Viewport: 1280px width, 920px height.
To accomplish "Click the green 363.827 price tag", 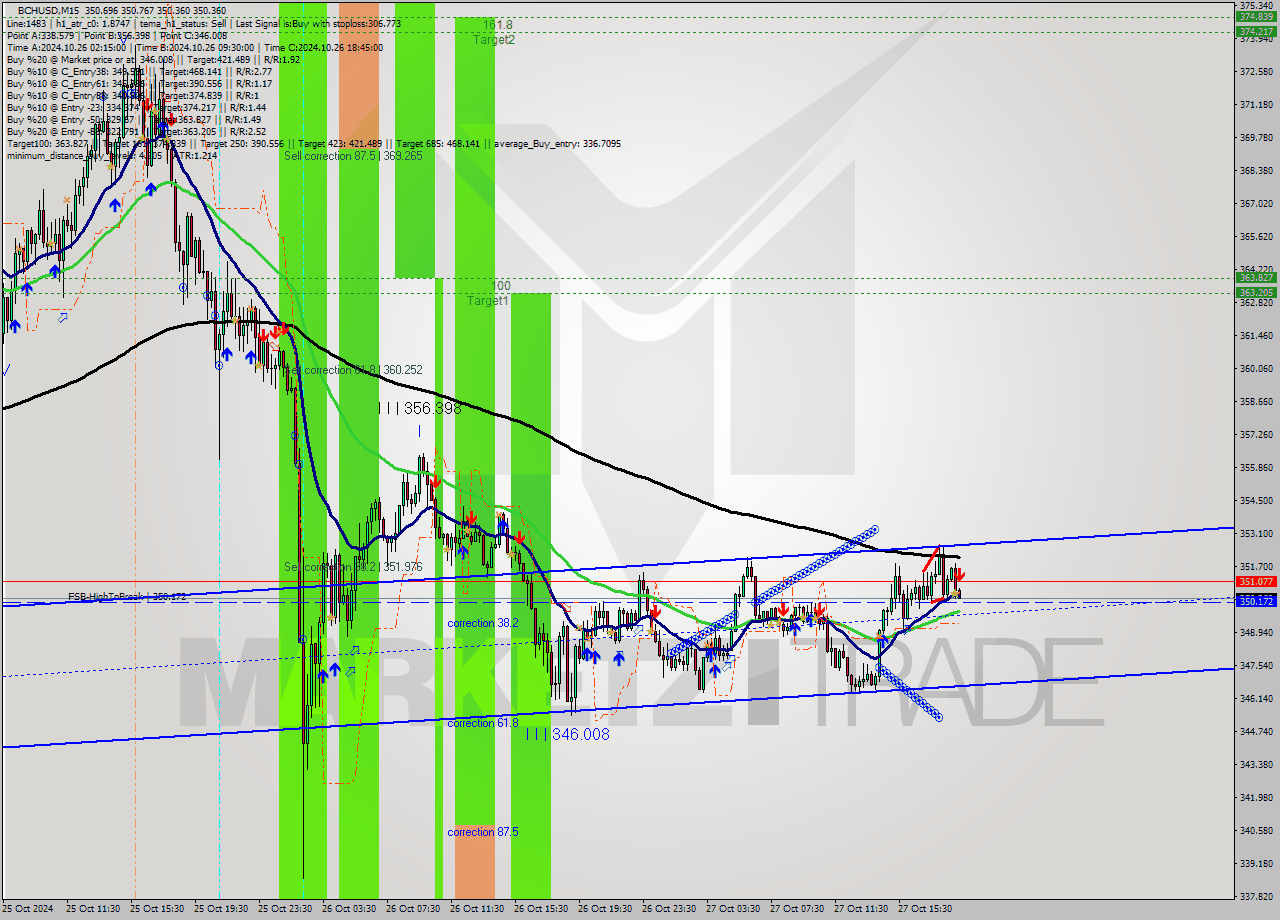I will point(1256,277).
